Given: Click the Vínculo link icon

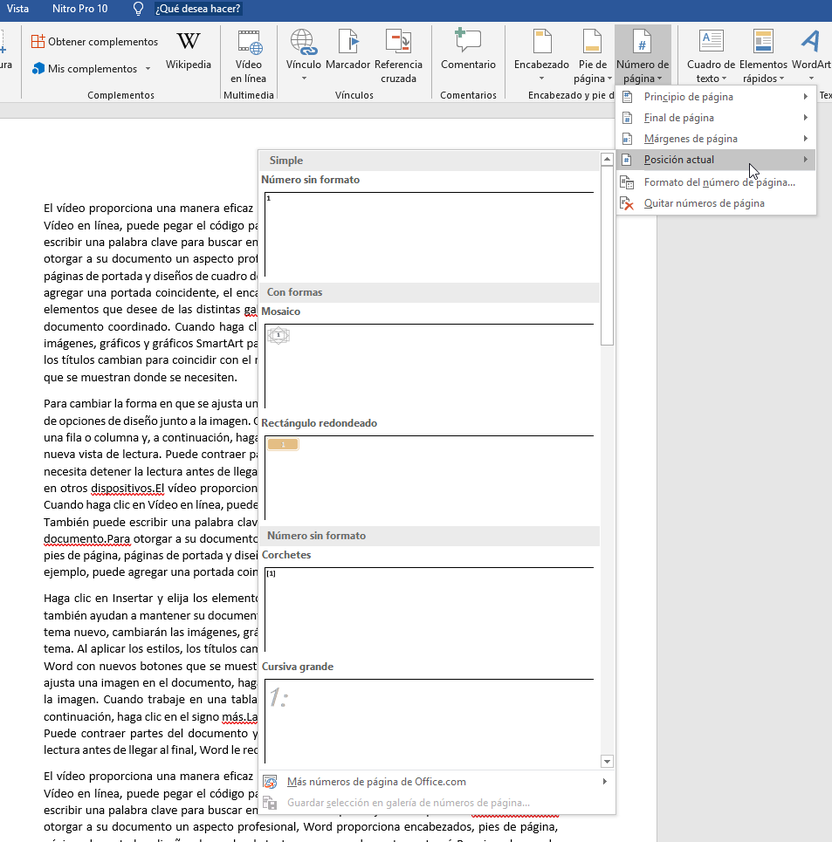Looking at the screenshot, I should click(303, 56).
